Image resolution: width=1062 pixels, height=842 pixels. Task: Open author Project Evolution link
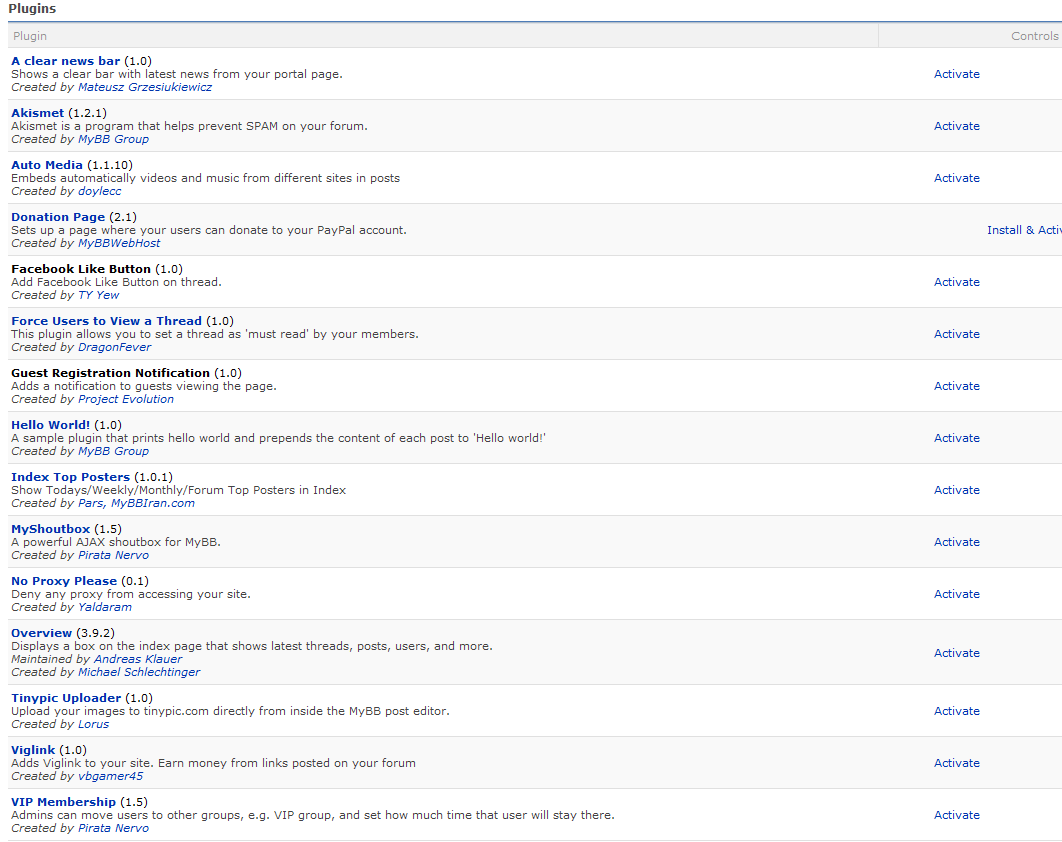[x=126, y=399]
